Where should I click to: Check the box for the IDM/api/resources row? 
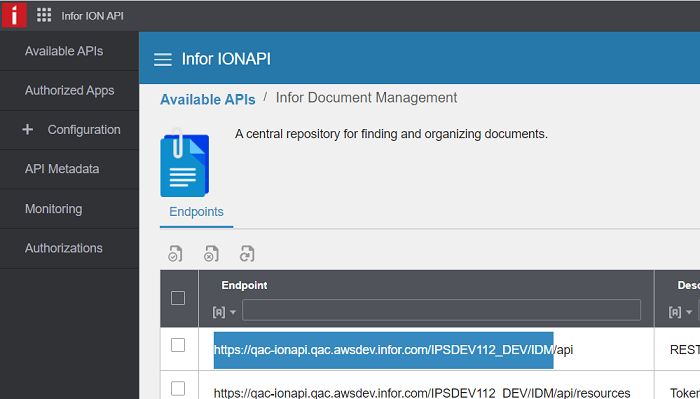(178, 388)
